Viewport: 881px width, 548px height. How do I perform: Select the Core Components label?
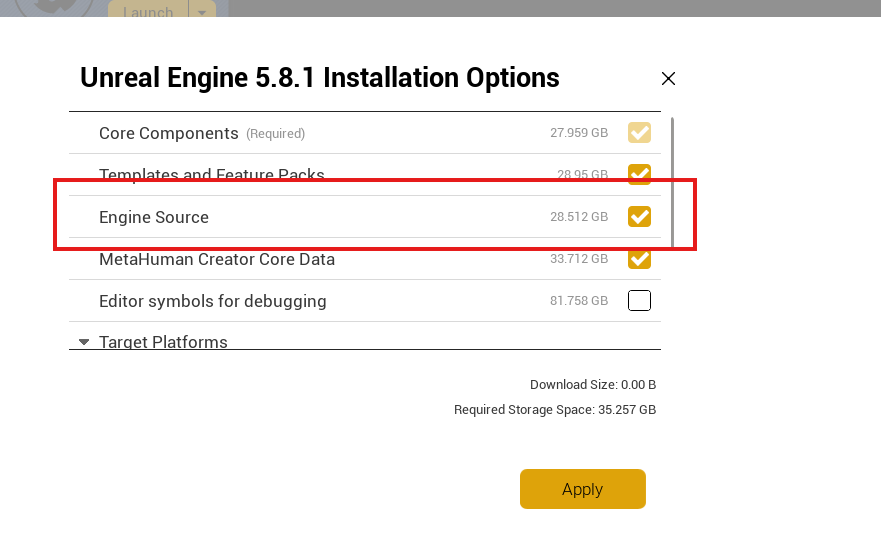169,133
